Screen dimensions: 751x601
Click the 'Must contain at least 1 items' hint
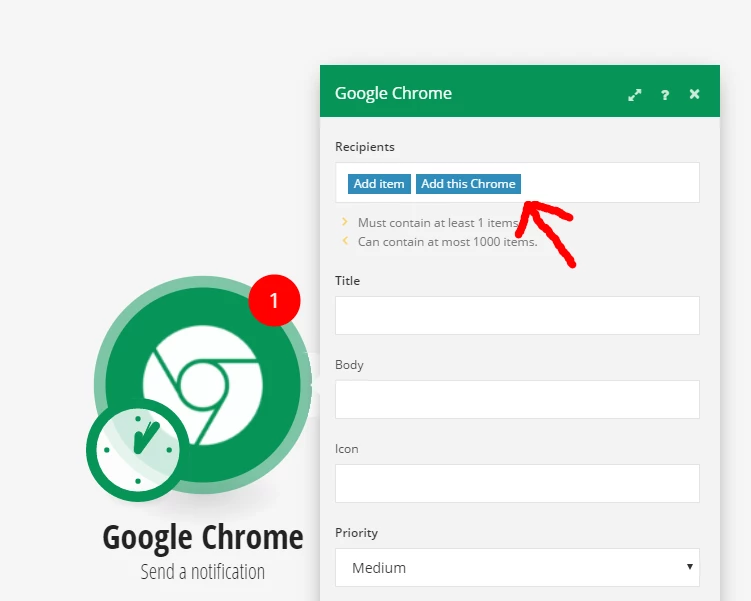tap(438, 223)
